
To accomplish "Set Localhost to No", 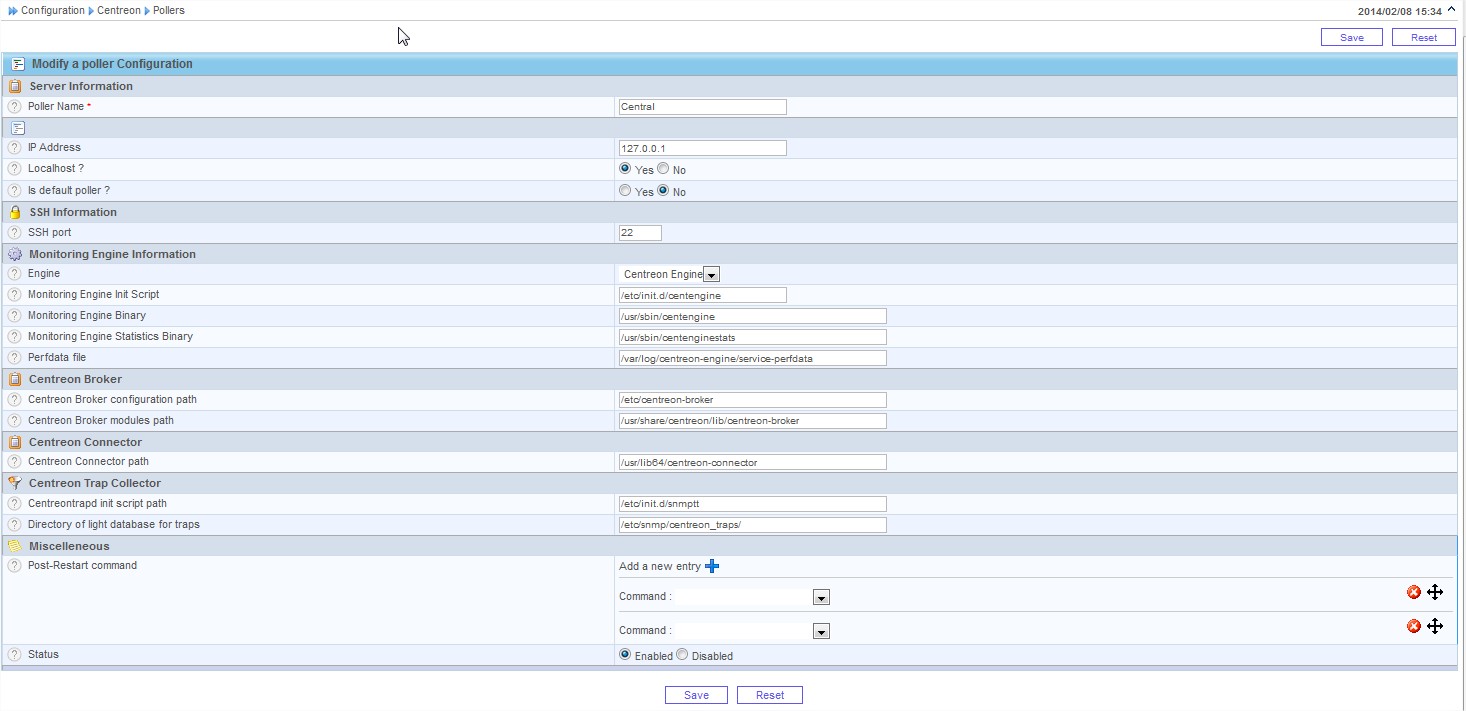I will click(663, 169).
